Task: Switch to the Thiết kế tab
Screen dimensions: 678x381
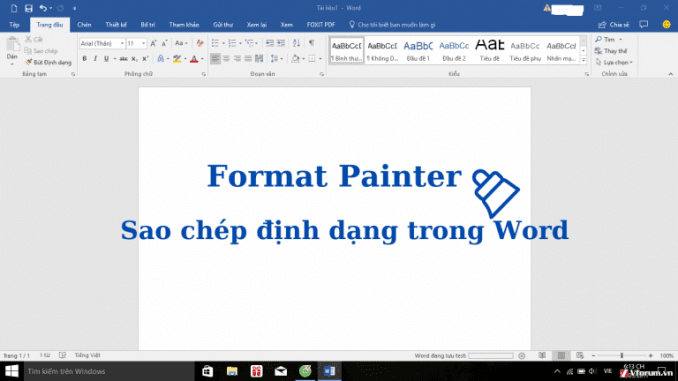Action: click(x=116, y=25)
